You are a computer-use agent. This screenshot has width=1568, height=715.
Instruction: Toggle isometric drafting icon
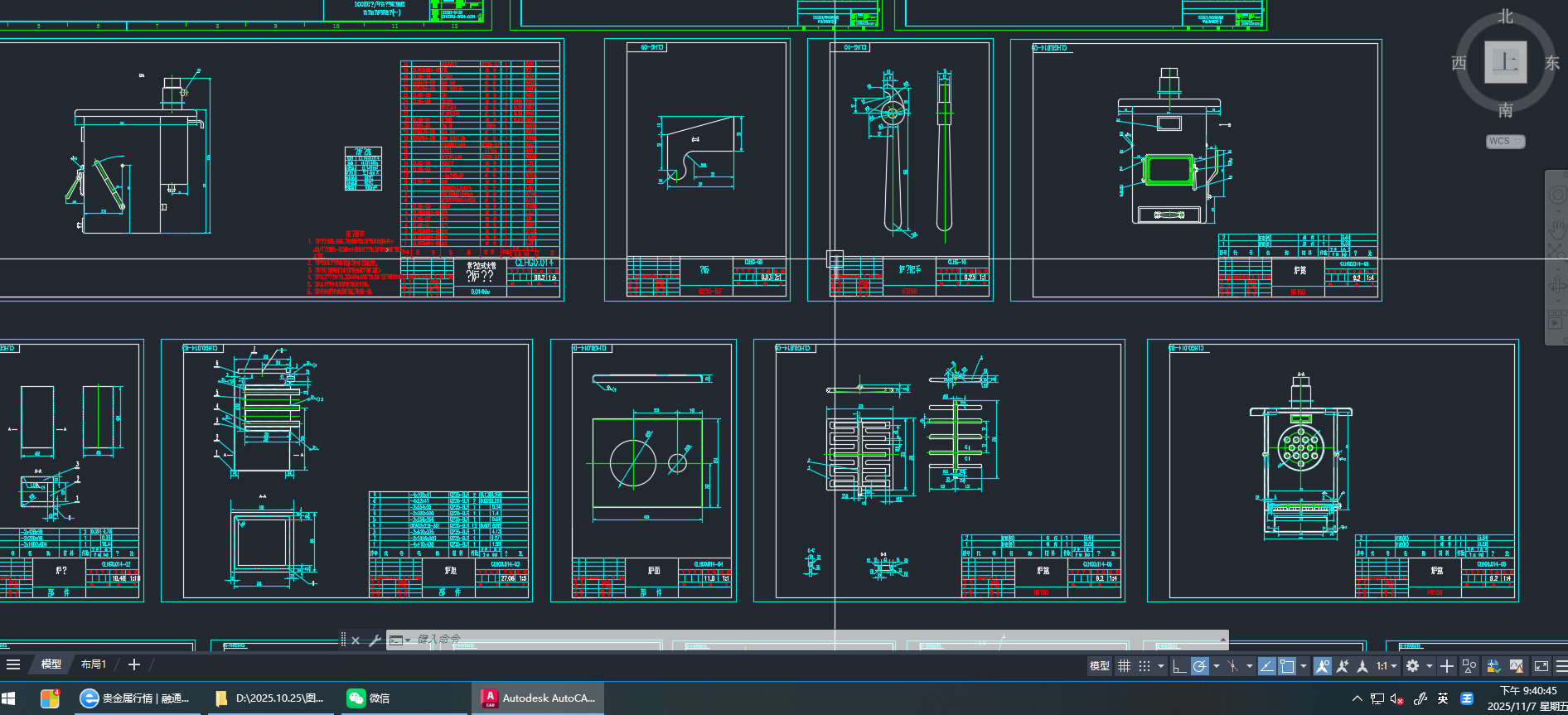pos(1233,666)
